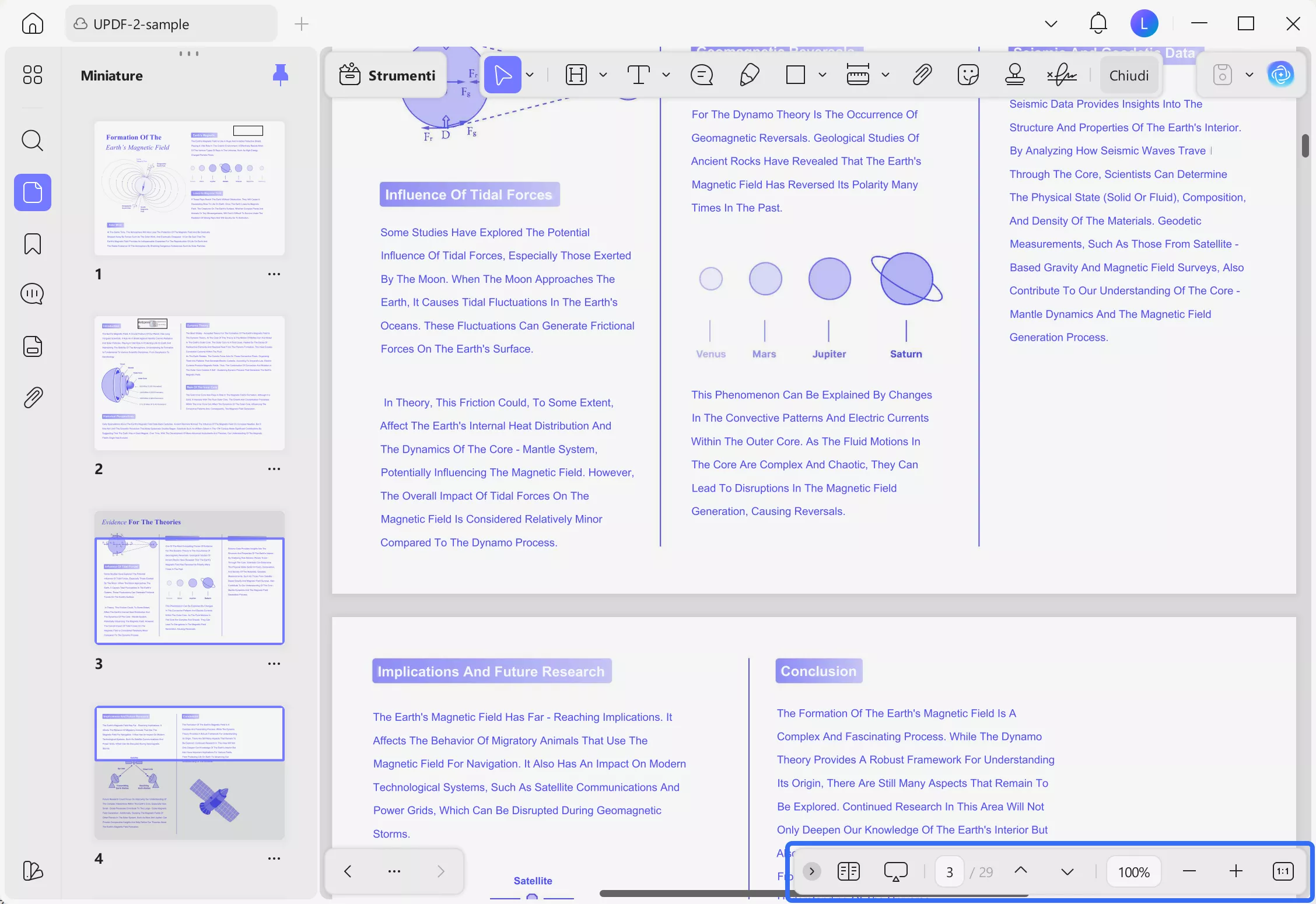Add an attachment with paperclip tool
1316x904 pixels.
tap(922, 75)
